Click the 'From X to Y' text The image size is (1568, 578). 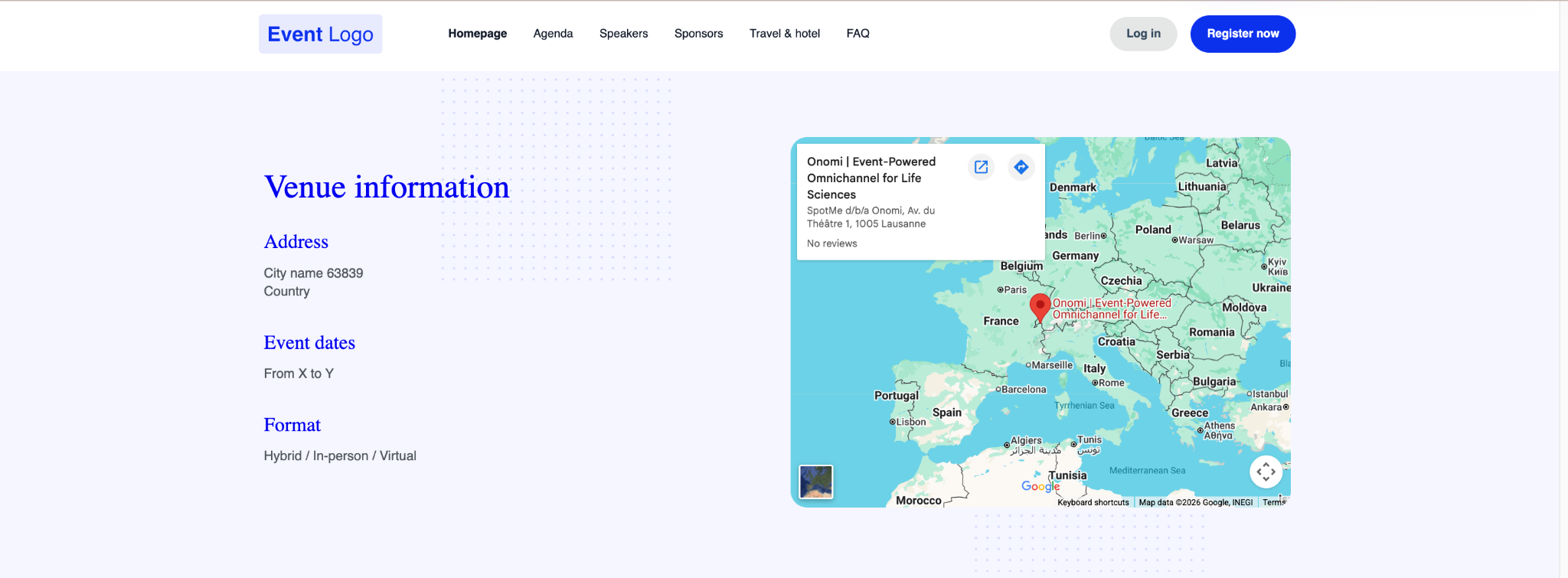point(299,374)
